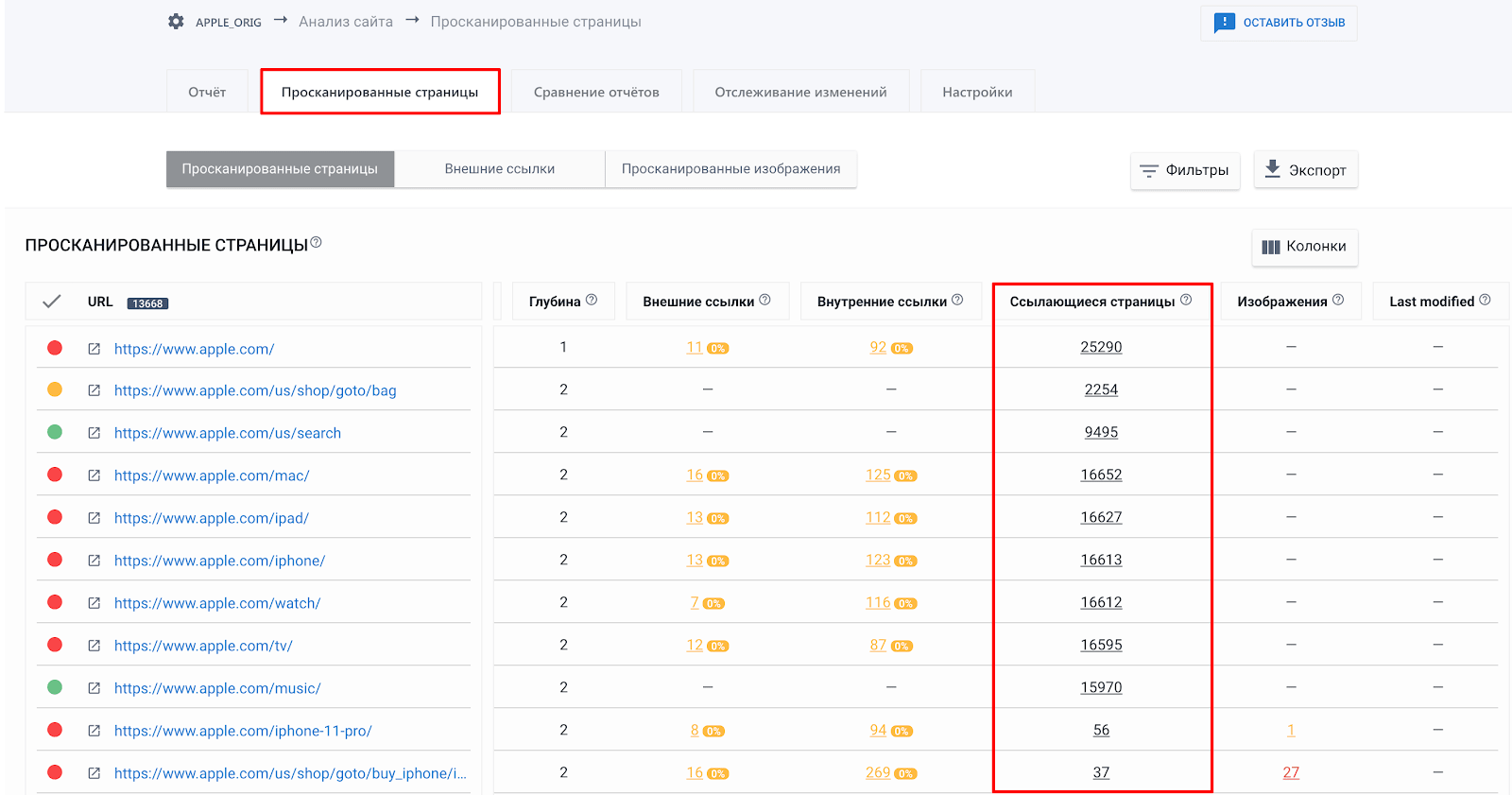1512x795 pixels.
Task: Click URL count badge 13668
Action: pyautogui.click(x=147, y=303)
